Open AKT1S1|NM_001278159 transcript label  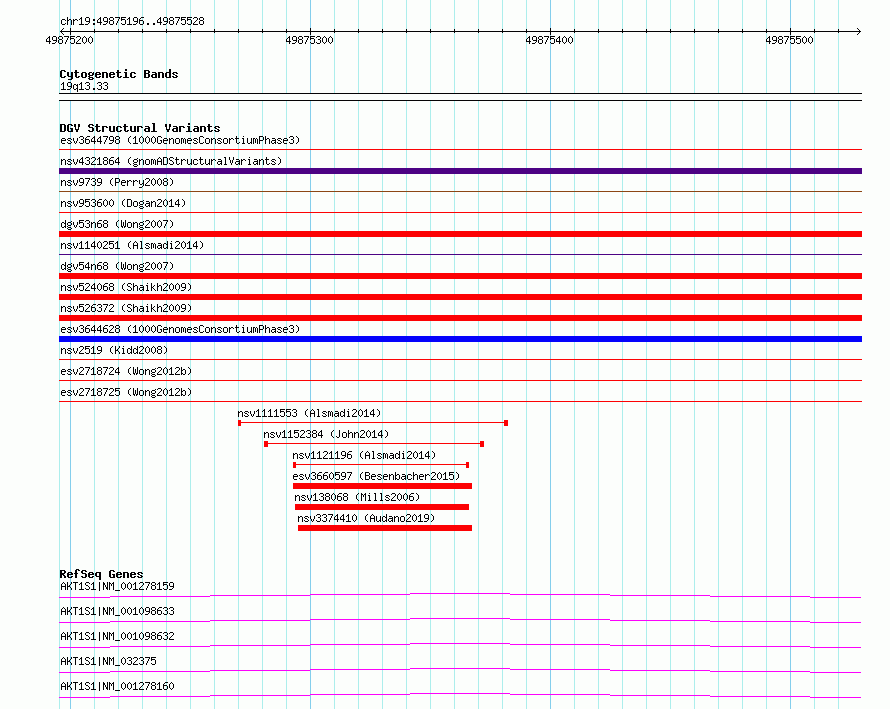click(x=117, y=586)
